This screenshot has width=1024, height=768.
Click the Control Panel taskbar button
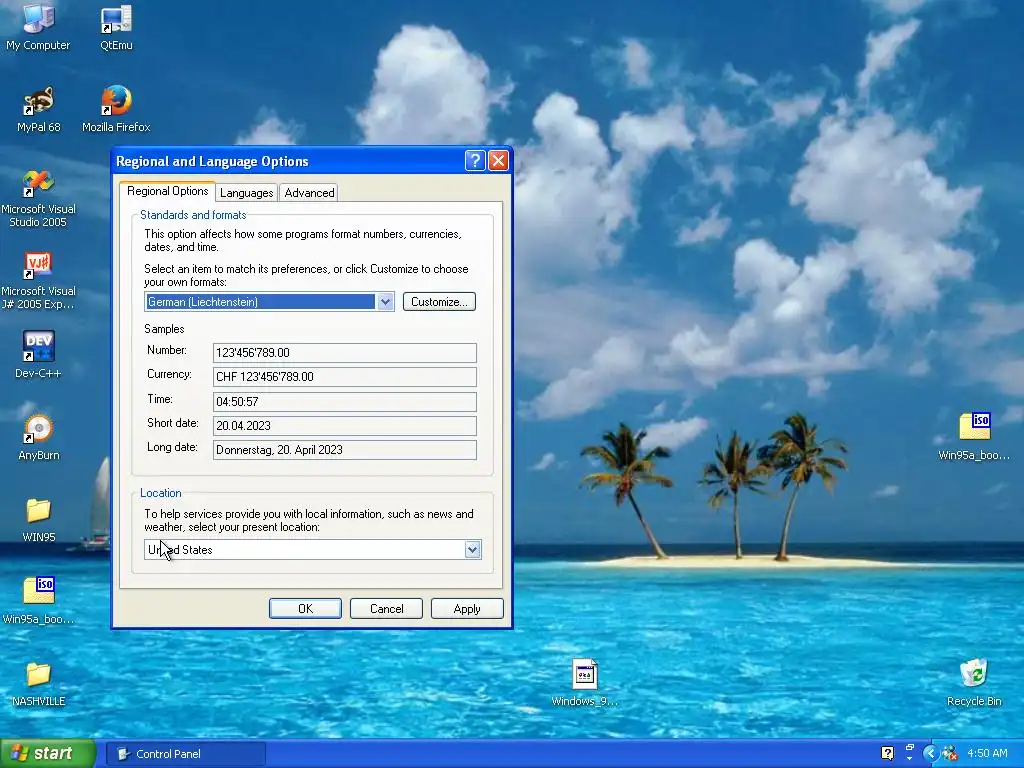[186, 754]
